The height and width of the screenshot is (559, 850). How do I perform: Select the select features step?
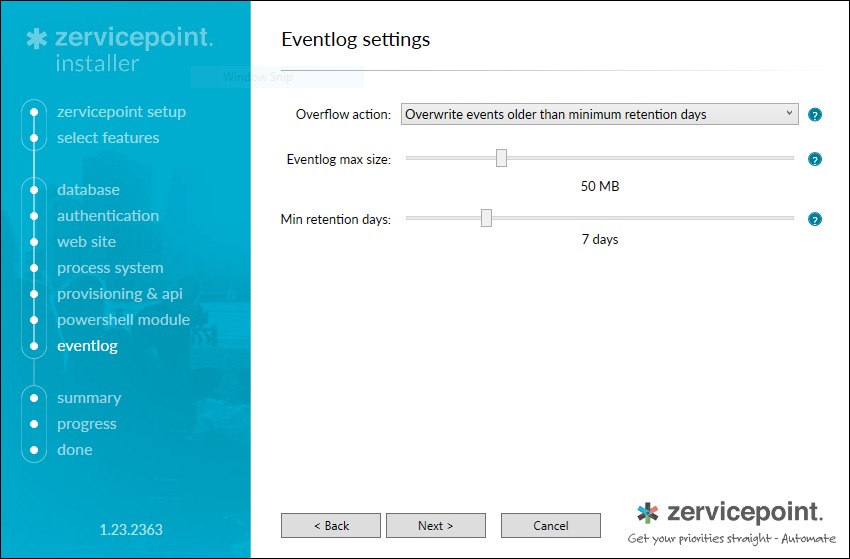[108, 138]
